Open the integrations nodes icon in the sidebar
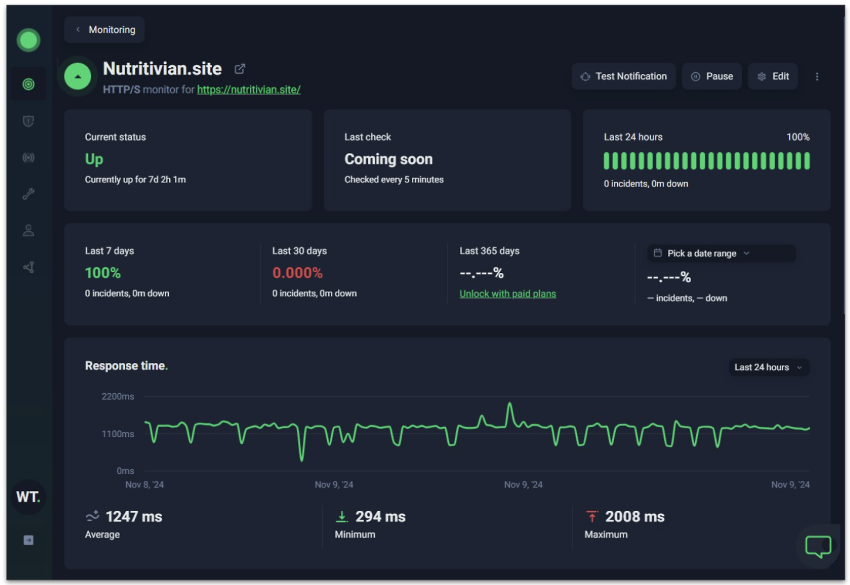This screenshot has height=585, width=850. click(x=28, y=267)
